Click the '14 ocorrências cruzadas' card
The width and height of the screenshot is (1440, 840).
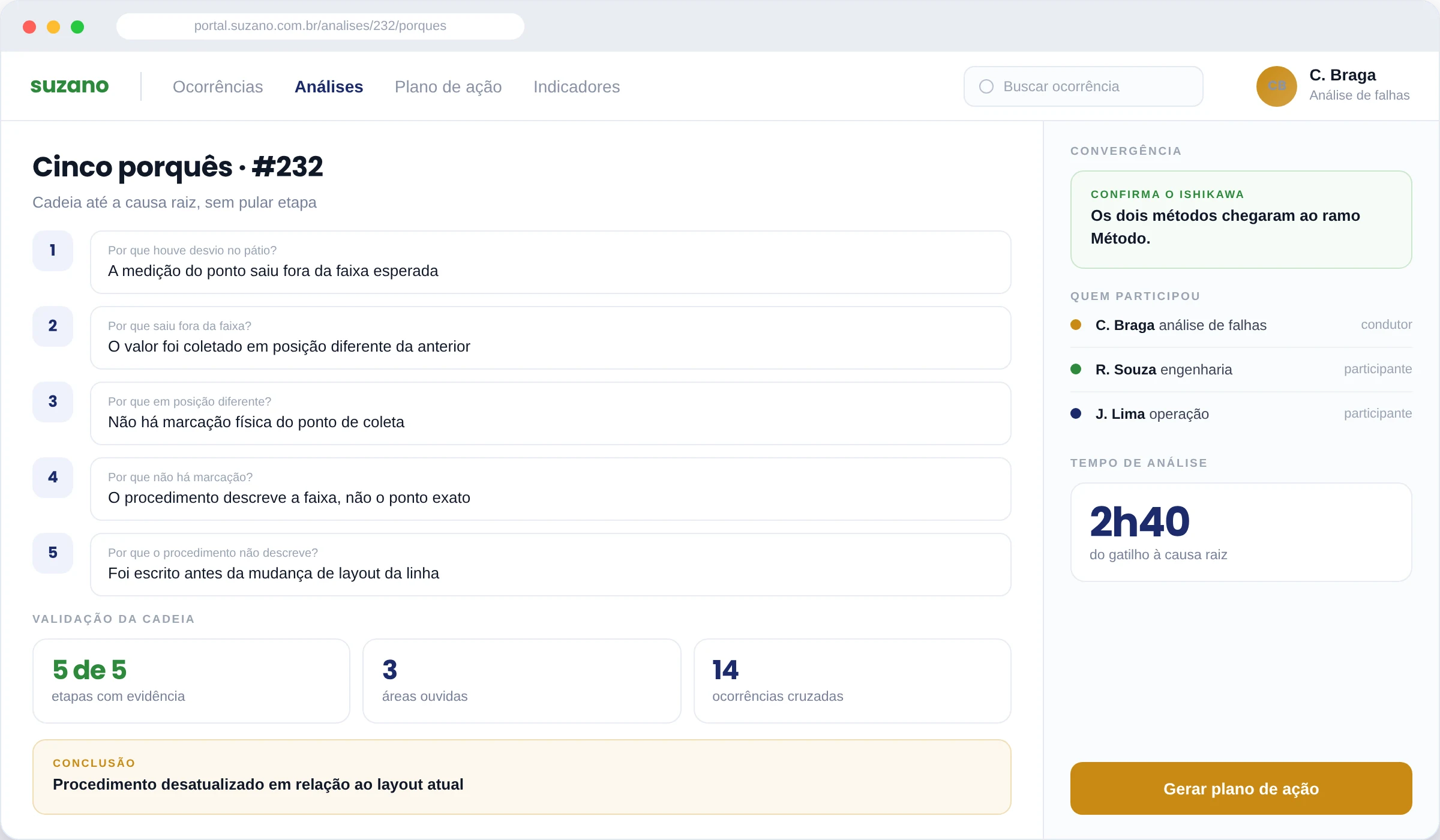(853, 681)
